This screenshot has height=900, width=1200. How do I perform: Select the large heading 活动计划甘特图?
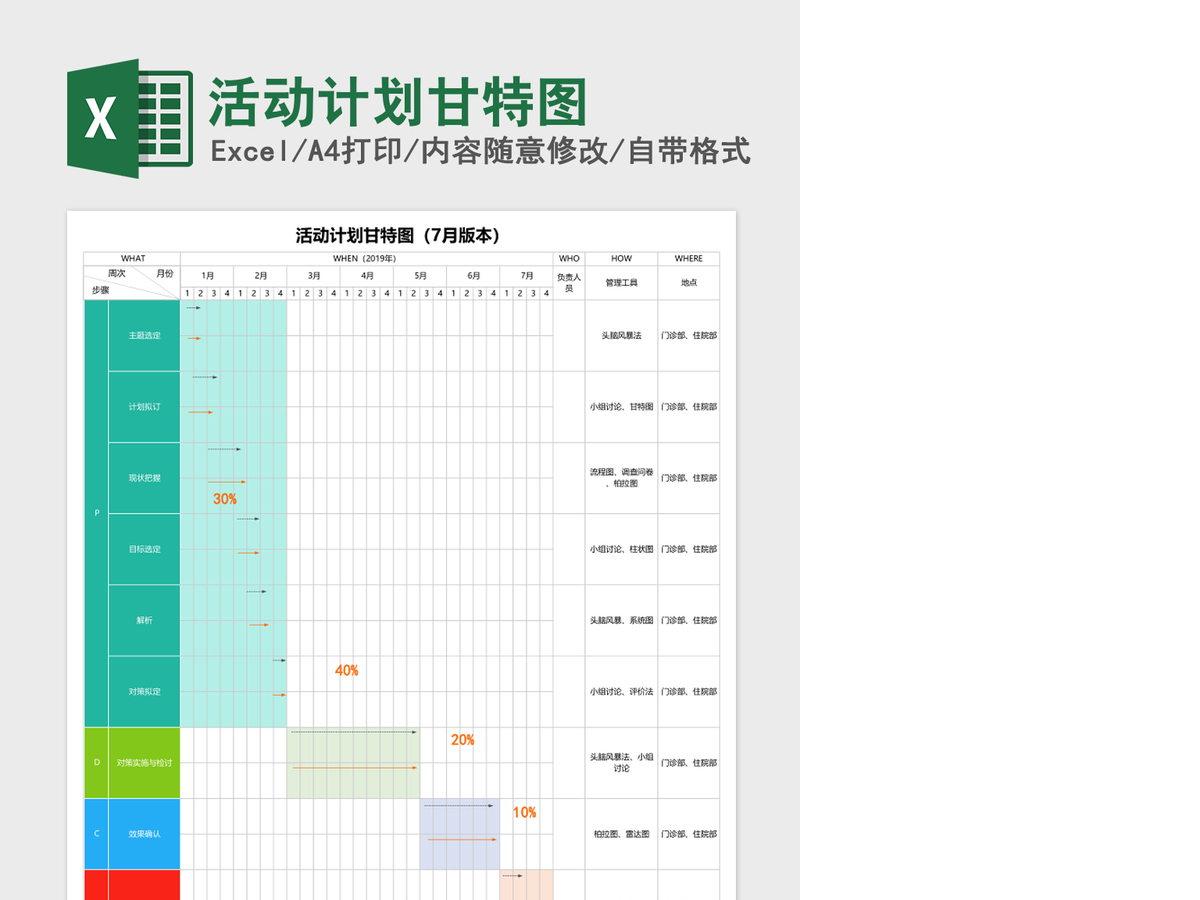397,103
